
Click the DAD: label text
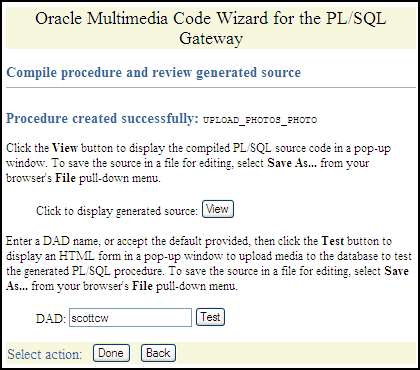click(51, 319)
